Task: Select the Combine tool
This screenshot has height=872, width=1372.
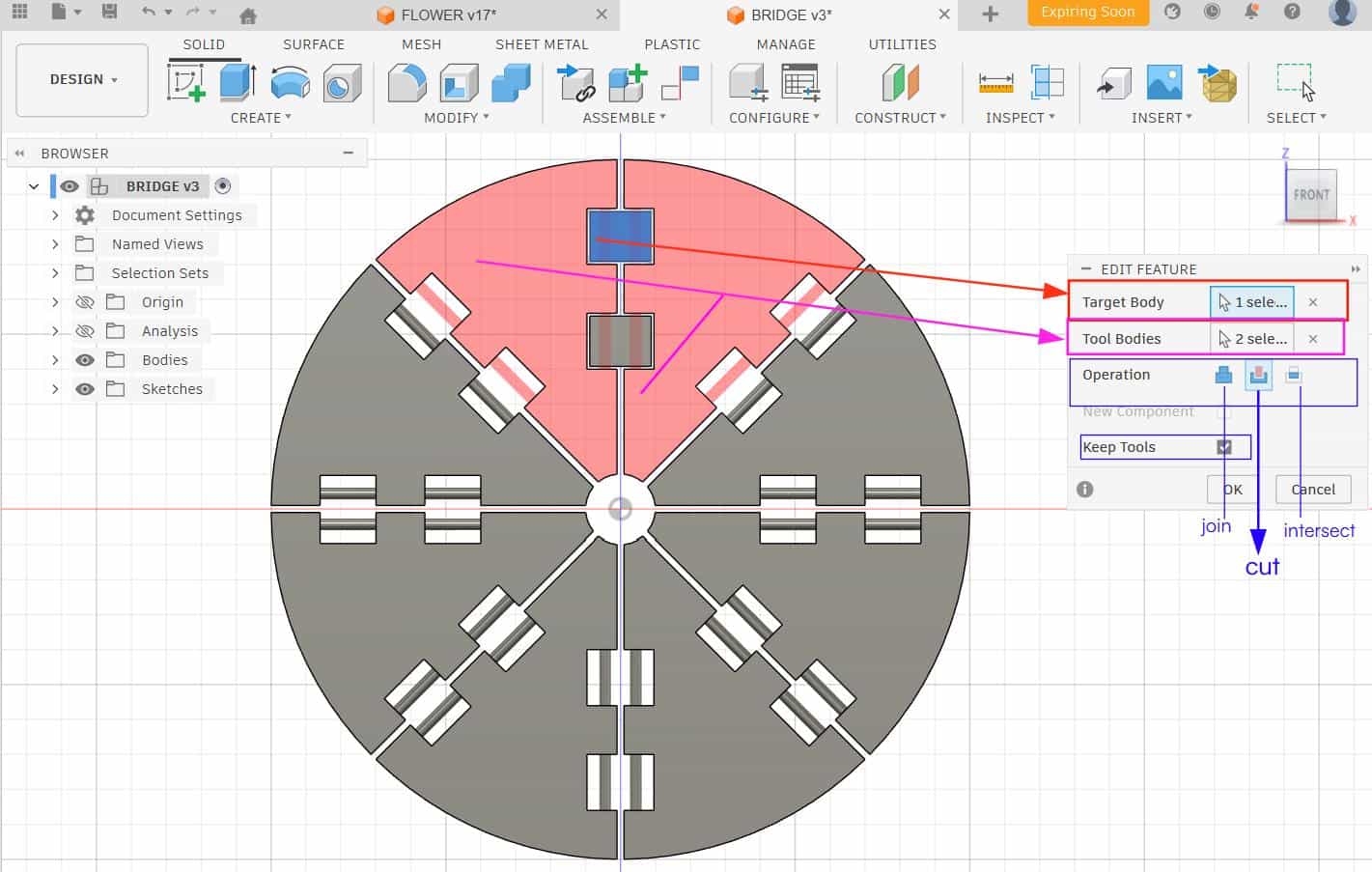Action: tap(511, 83)
